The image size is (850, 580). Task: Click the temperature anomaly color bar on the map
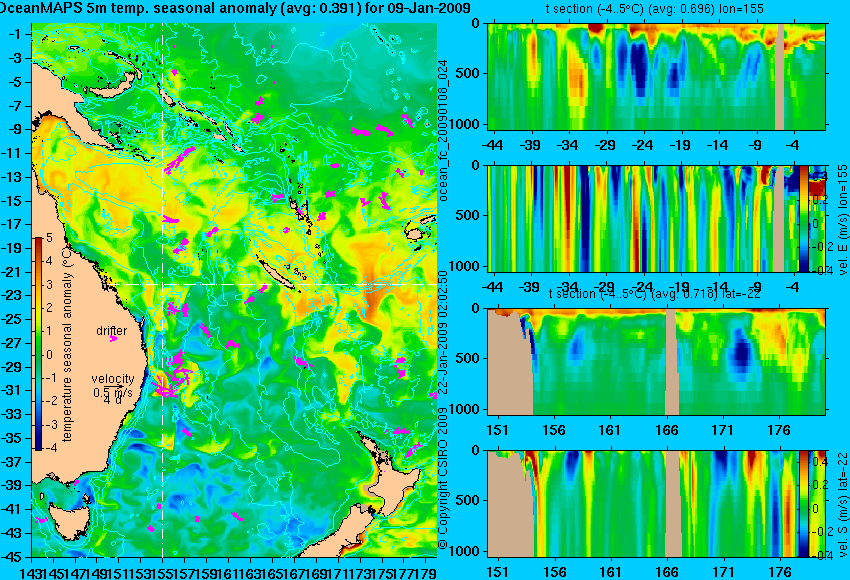[x=38, y=344]
